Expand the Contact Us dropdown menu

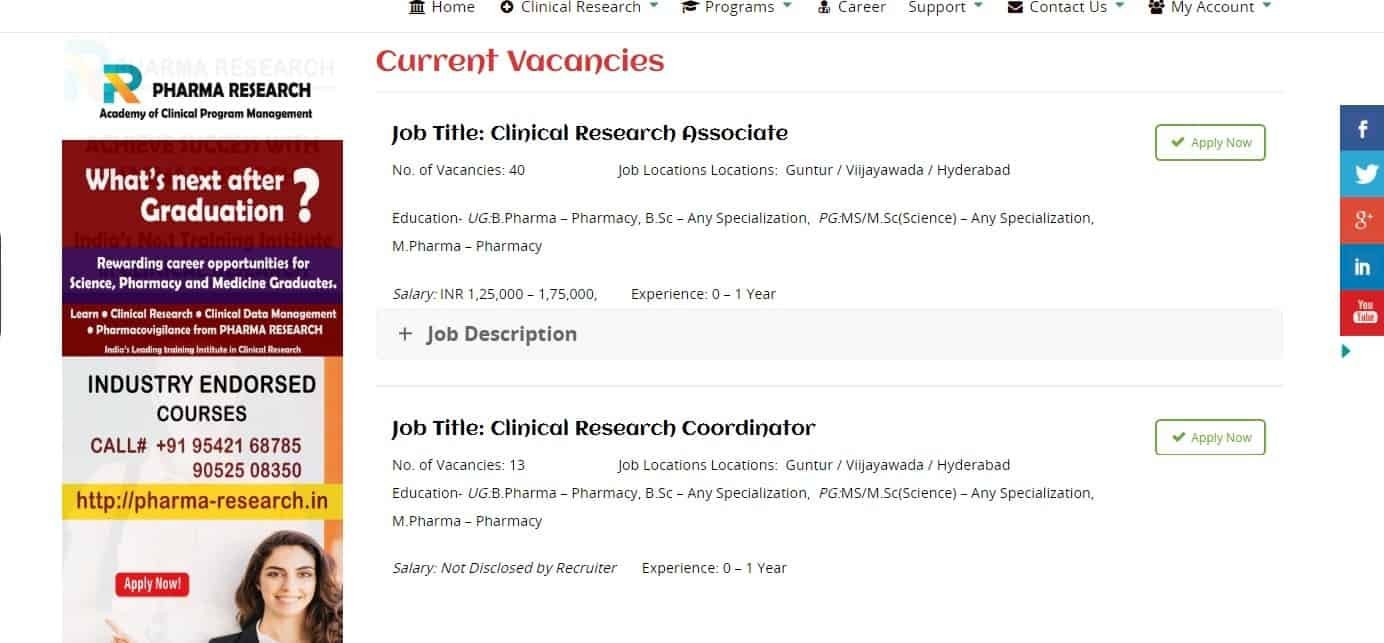tap(1066, 8)
